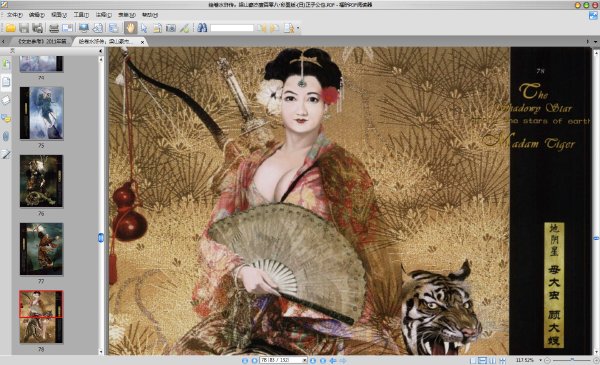Click the Save floppy disk icon
Screen dimensions: 600x365
(x=24, y=28)
